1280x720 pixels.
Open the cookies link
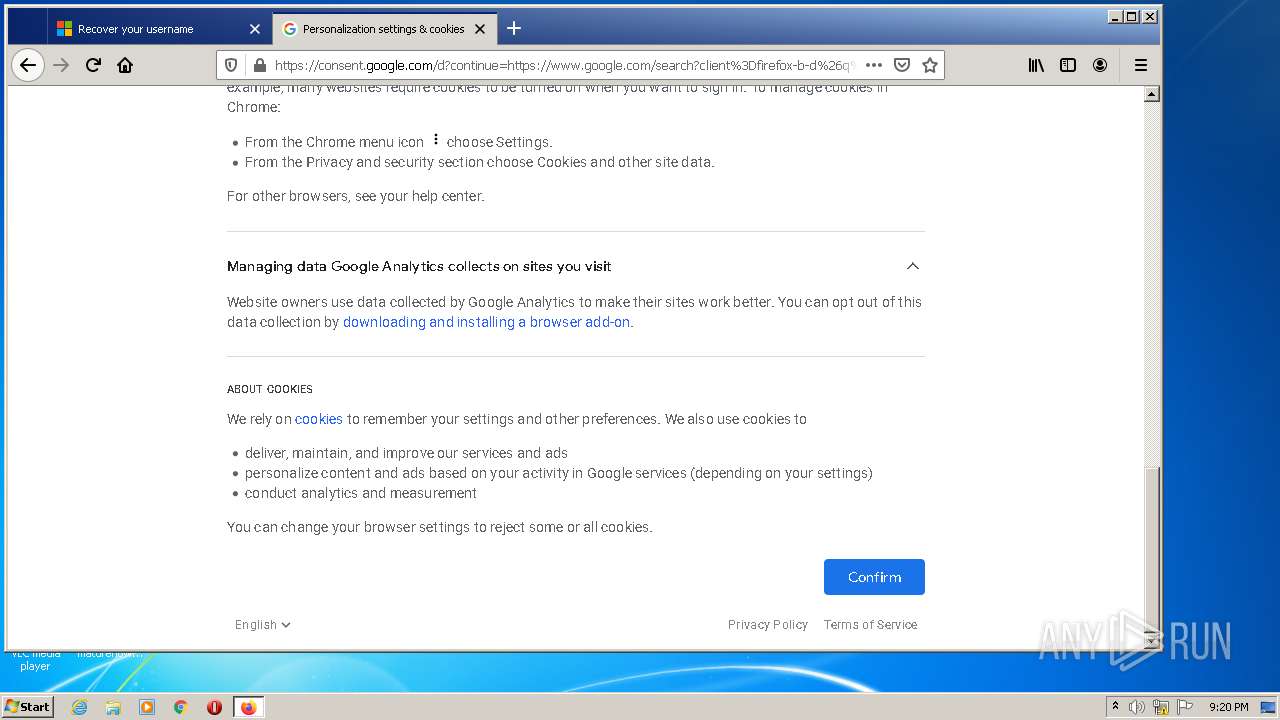(319, 419)
